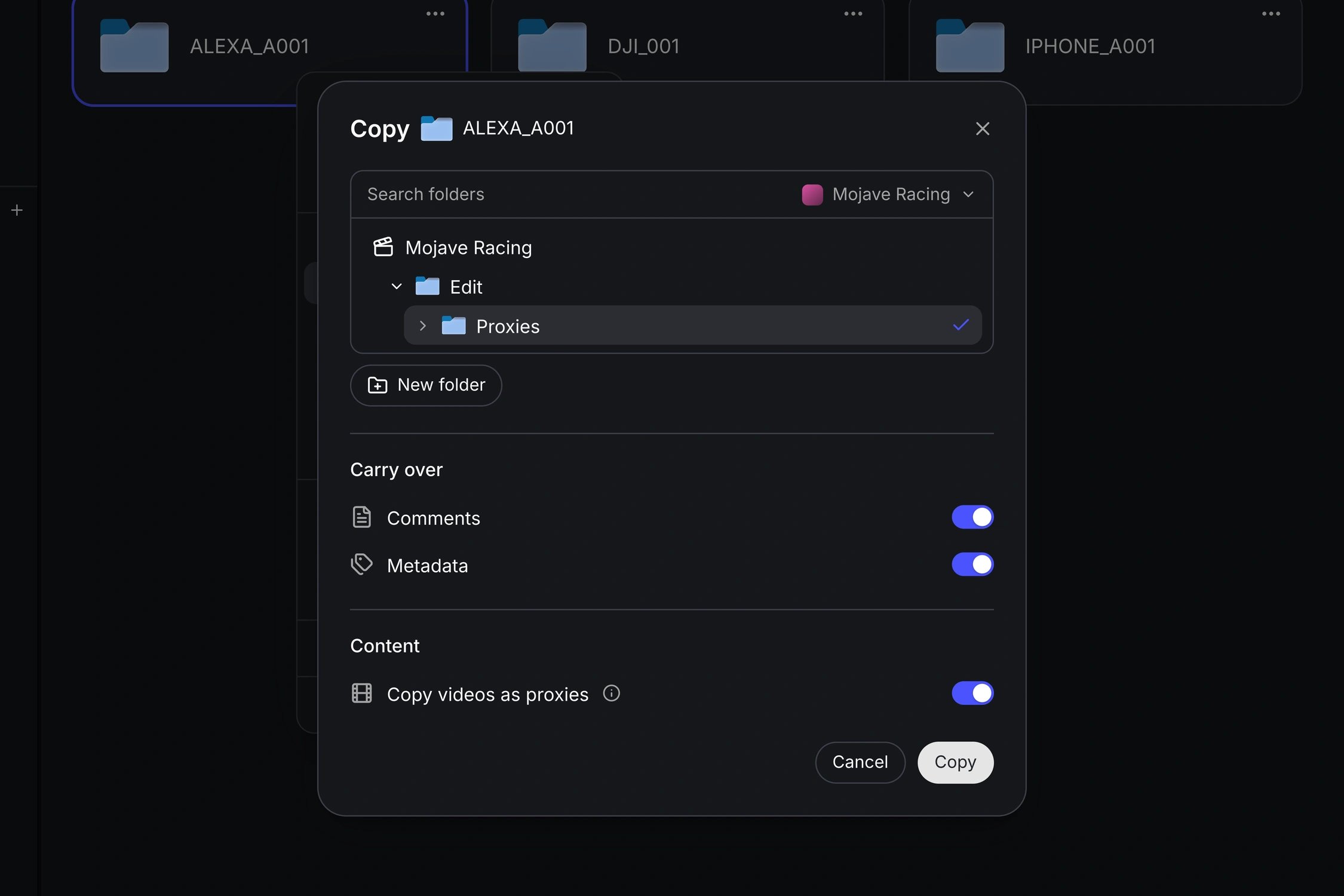Click the Comments label text
1344x896 pixels.
433,518
